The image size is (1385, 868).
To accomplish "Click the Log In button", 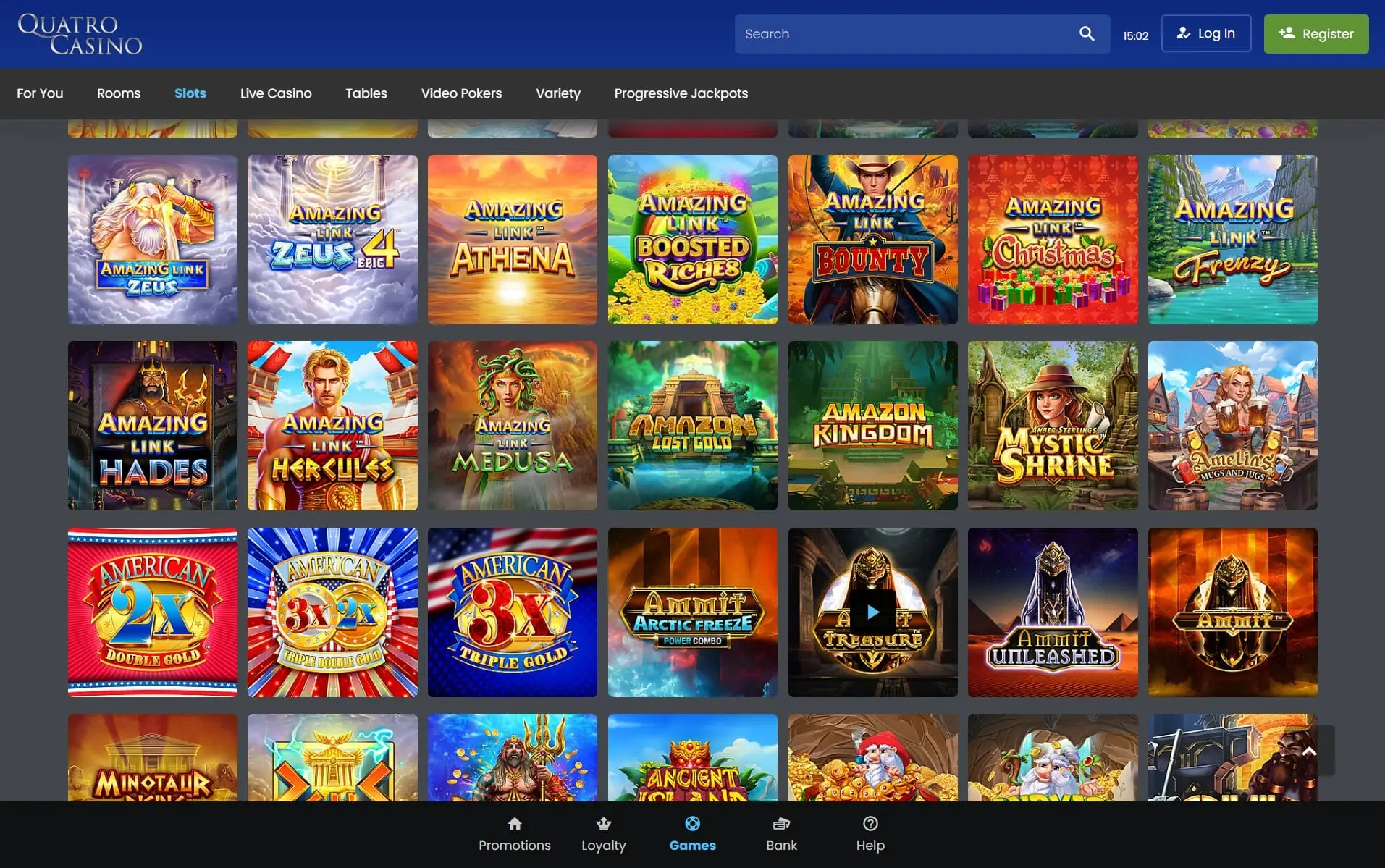I will [x=1205, y=34].
